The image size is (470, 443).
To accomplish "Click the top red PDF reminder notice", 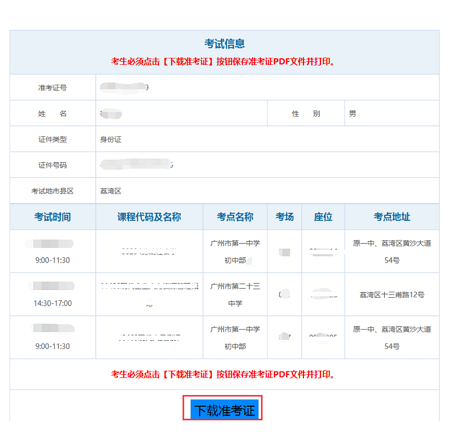I will point(223,62).
